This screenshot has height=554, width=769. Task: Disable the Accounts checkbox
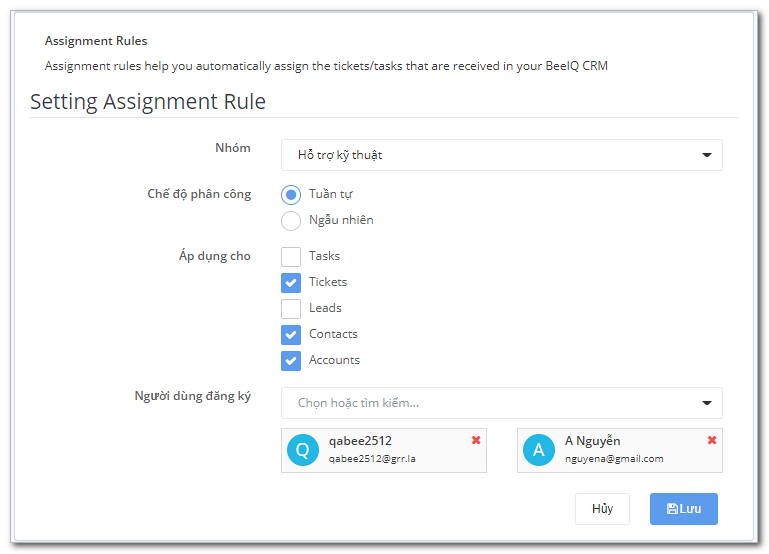coord(291,361)
